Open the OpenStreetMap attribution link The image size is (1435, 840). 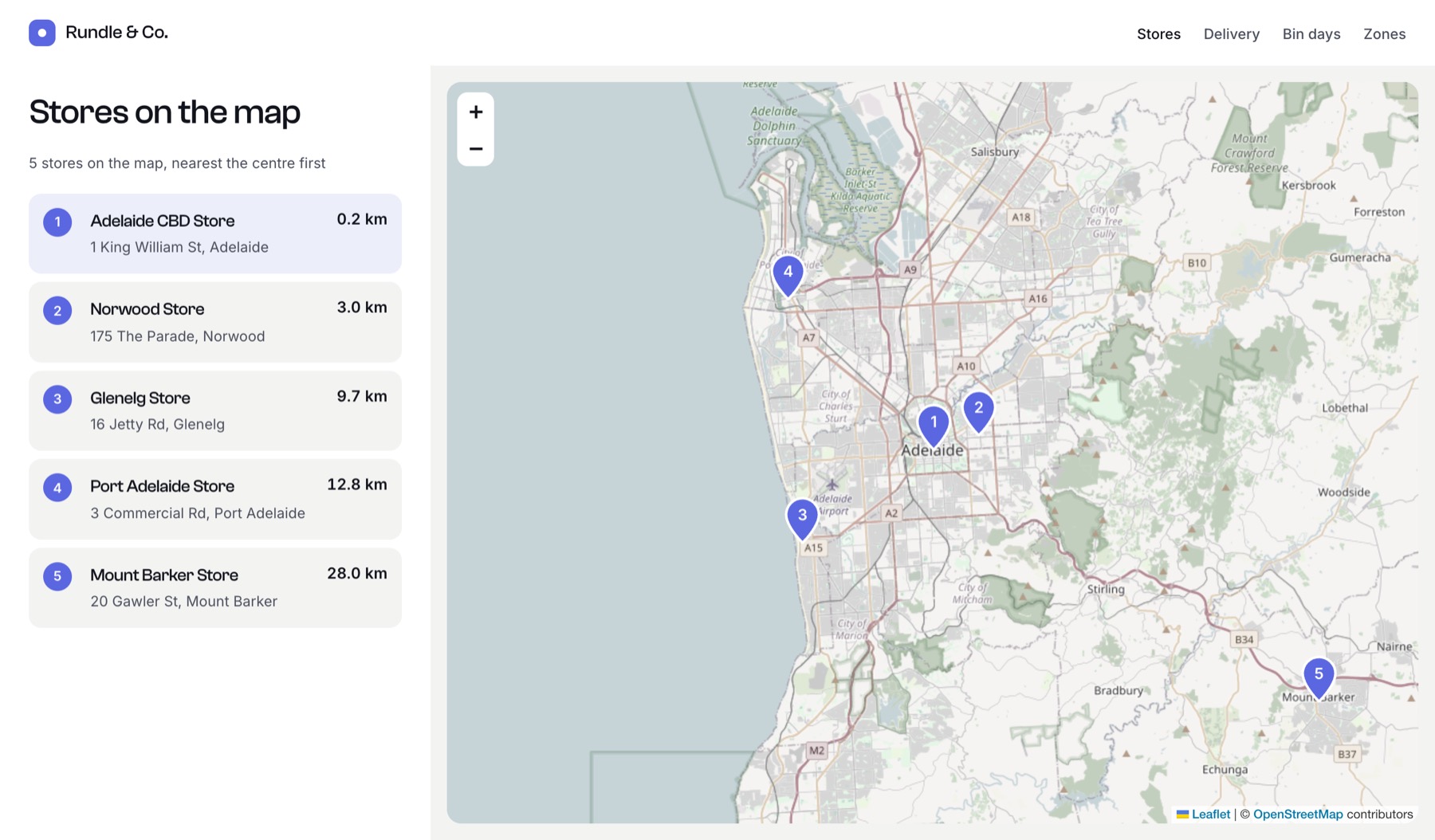(x=1298, y=814)
